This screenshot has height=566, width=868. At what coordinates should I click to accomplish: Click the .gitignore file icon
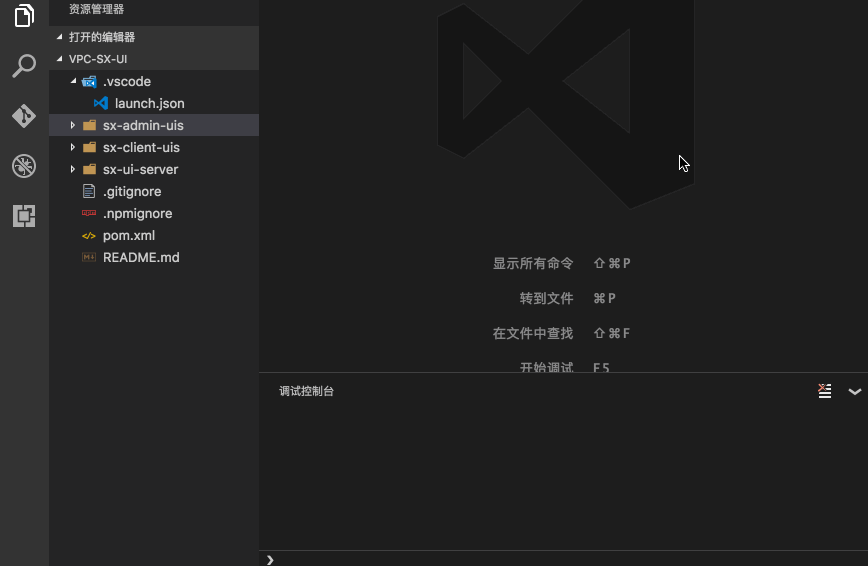click(x=89, y=191)
